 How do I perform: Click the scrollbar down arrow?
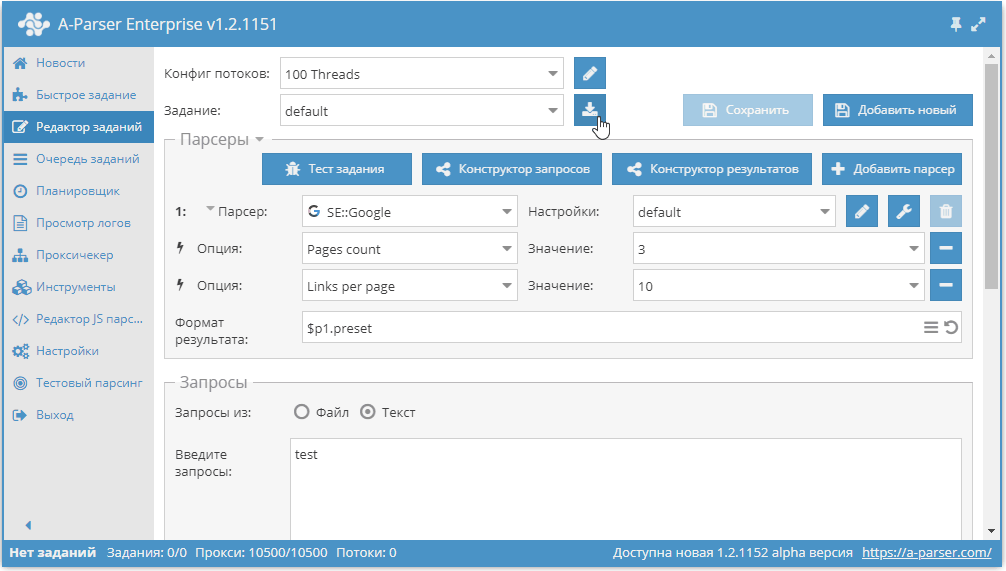(x=992, y=531)
